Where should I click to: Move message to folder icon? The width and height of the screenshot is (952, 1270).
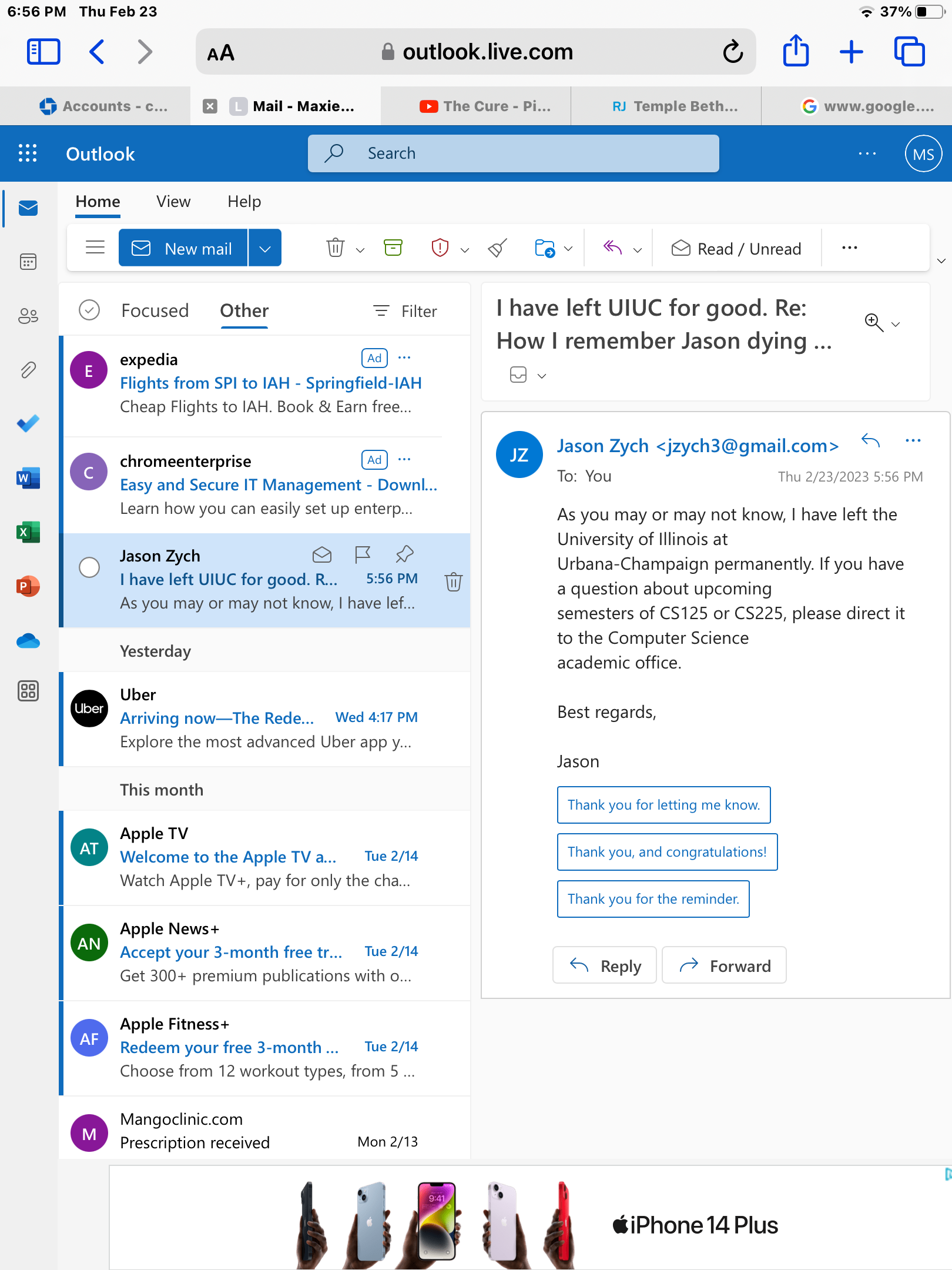545,248
